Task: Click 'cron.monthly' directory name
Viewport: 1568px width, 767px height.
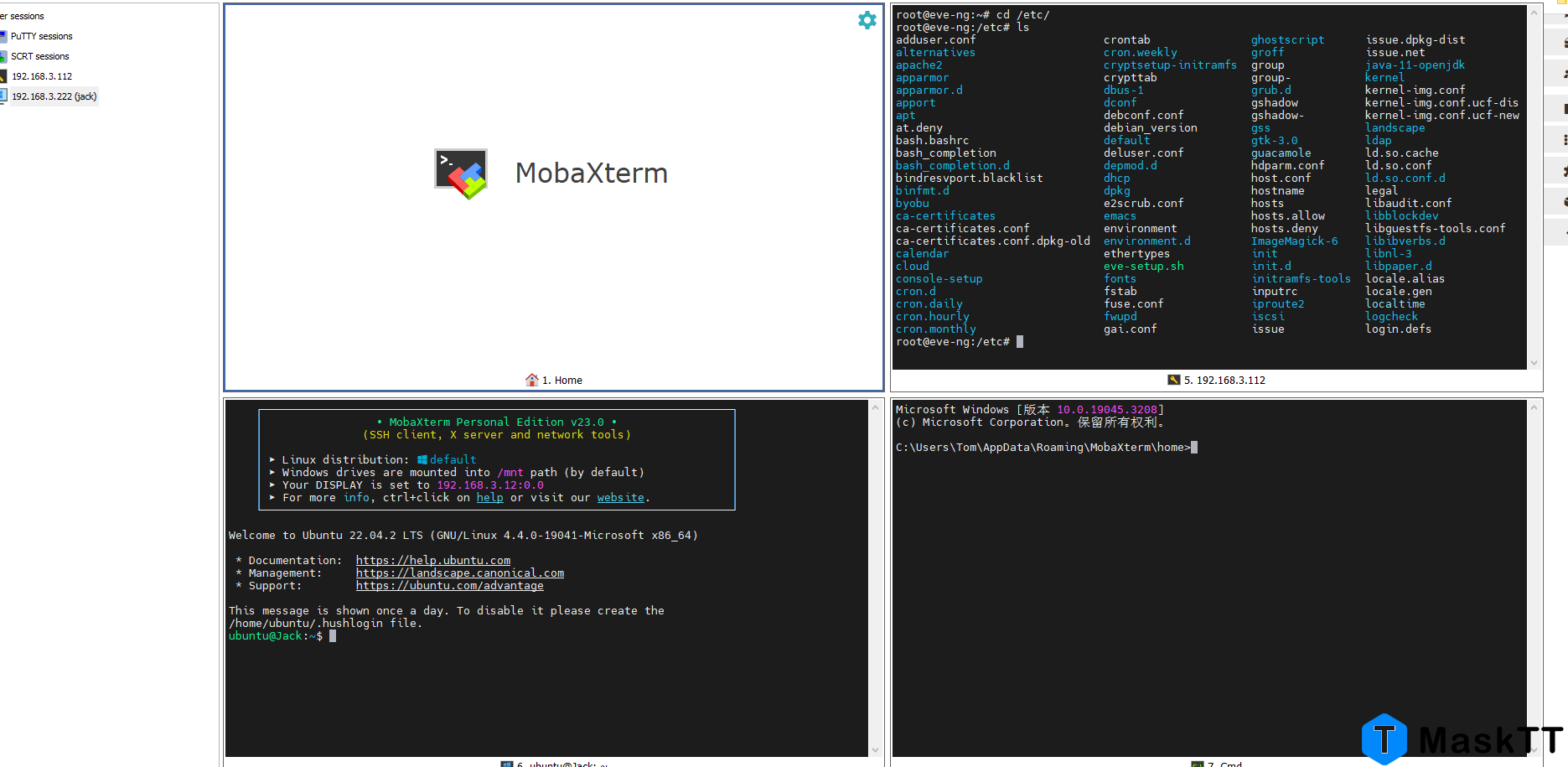Action: coord(936,329)
